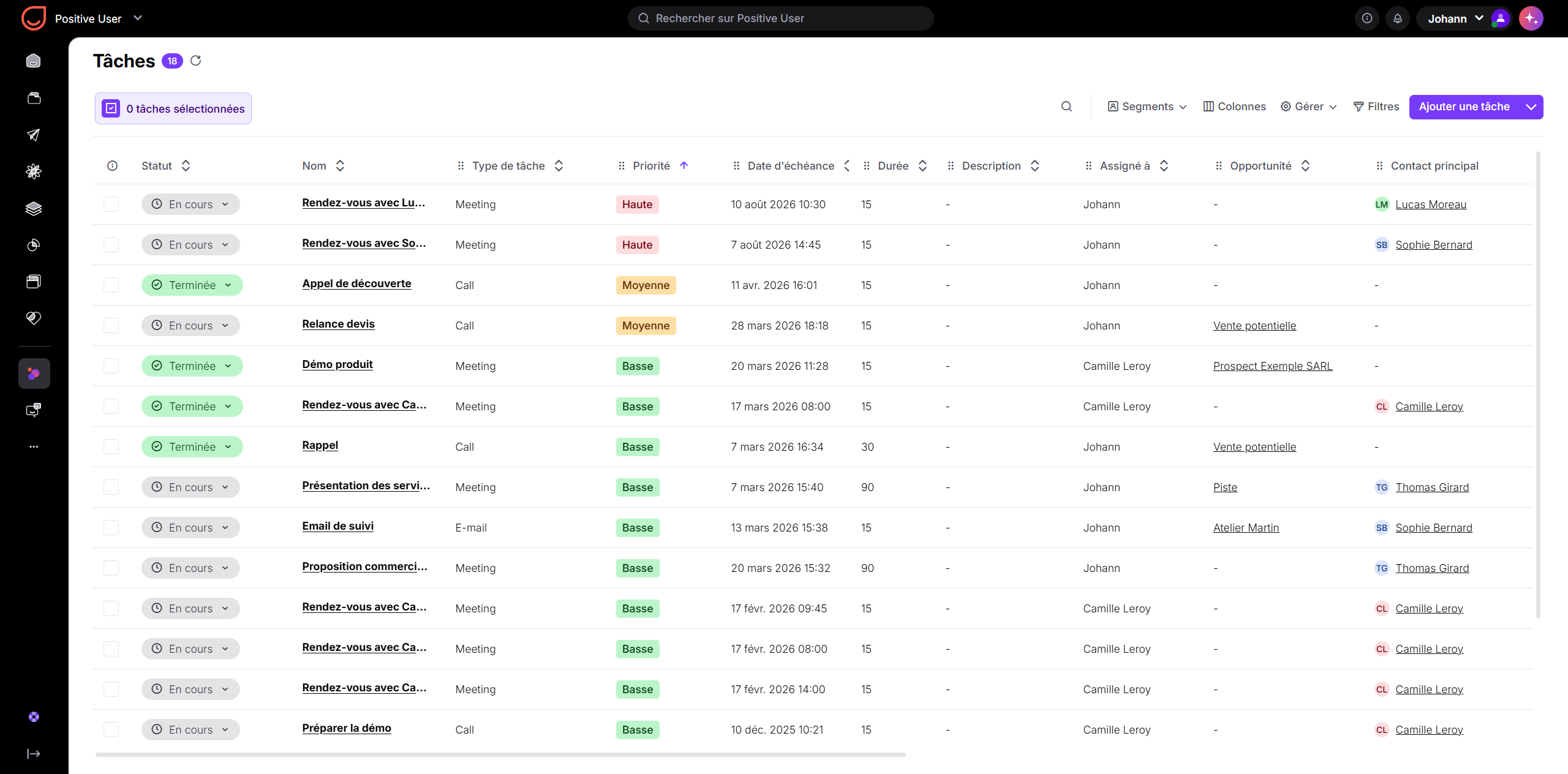Open the pink AI sparkle assistant icon
Screen dimensions: 1568x774
1531,18
